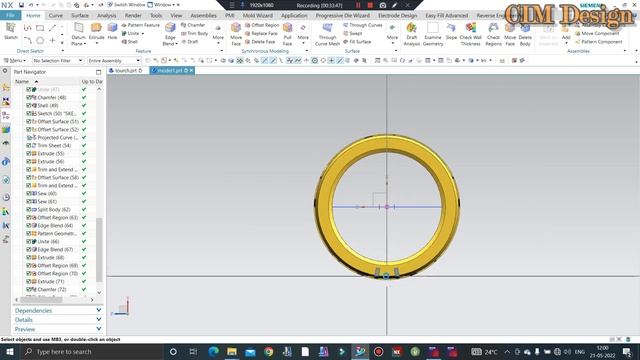This screenshot has width=640, height=360.
Task: Select the line sketch tool
Action: click(52, 28)
